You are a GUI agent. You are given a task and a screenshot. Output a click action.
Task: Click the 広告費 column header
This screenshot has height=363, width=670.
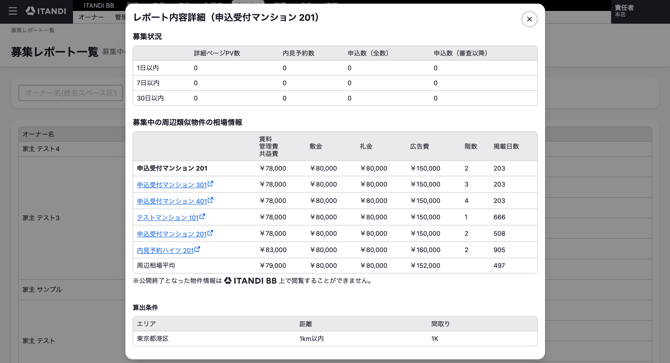[x=420, y=146]
